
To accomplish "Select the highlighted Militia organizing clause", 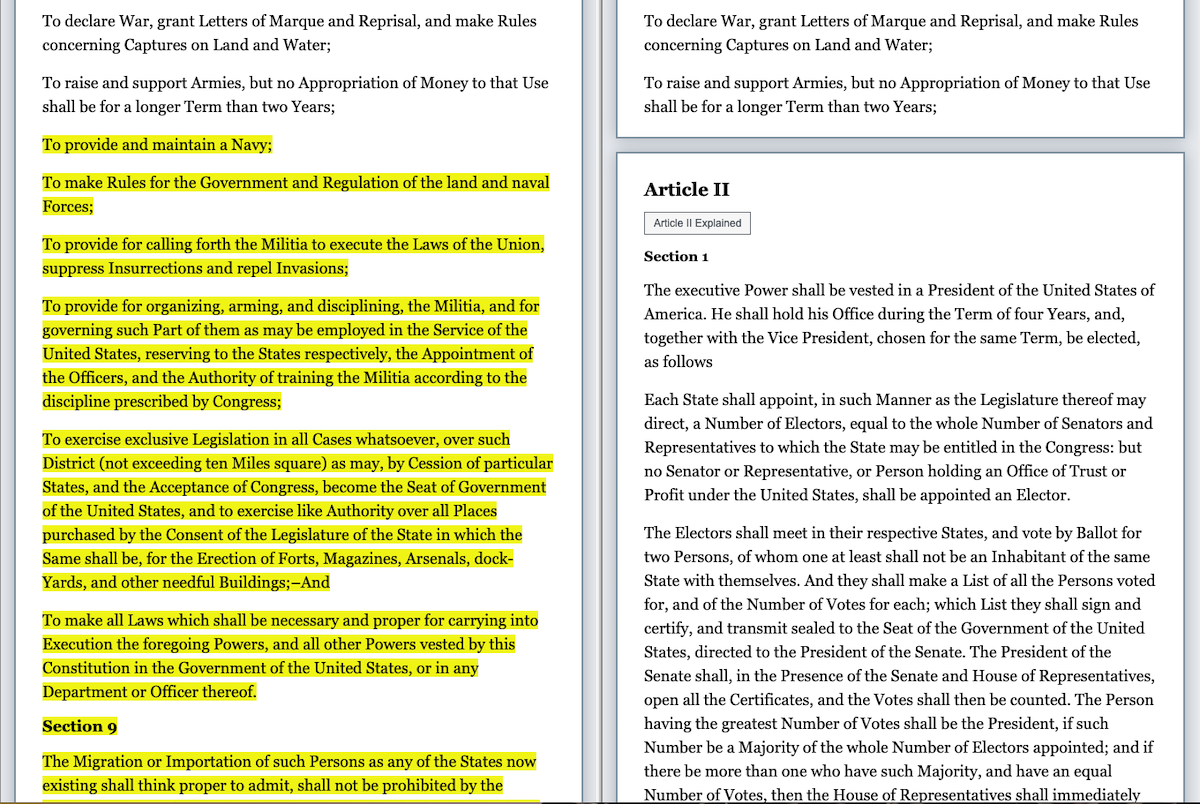I will coord(290,353).
